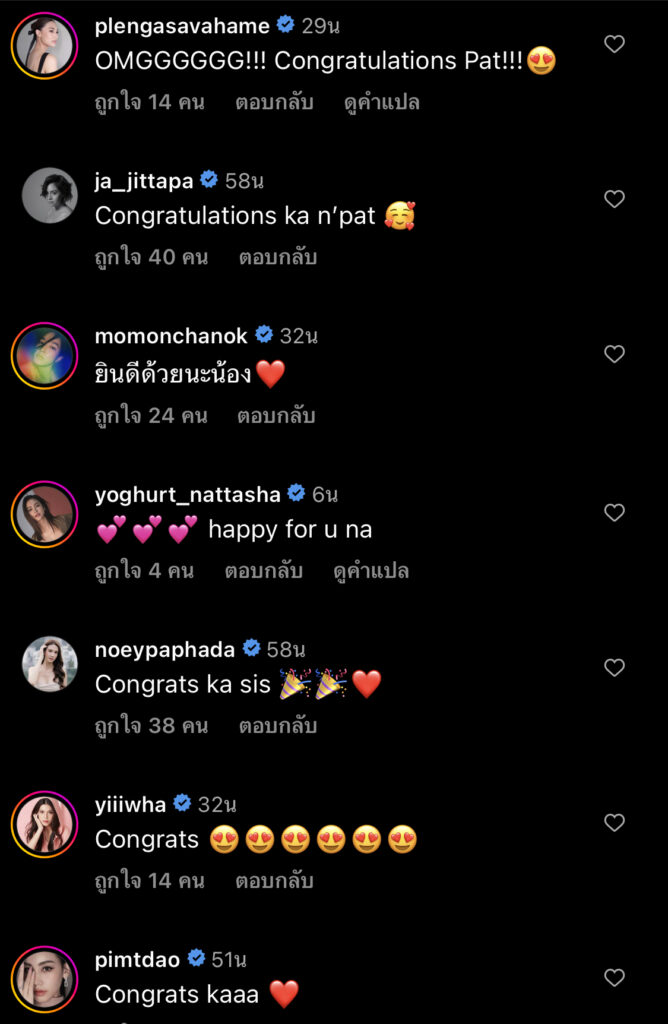Open plengasavahame's profile picture
This screenshot has width=668, height=1024.
click(44, 46)
